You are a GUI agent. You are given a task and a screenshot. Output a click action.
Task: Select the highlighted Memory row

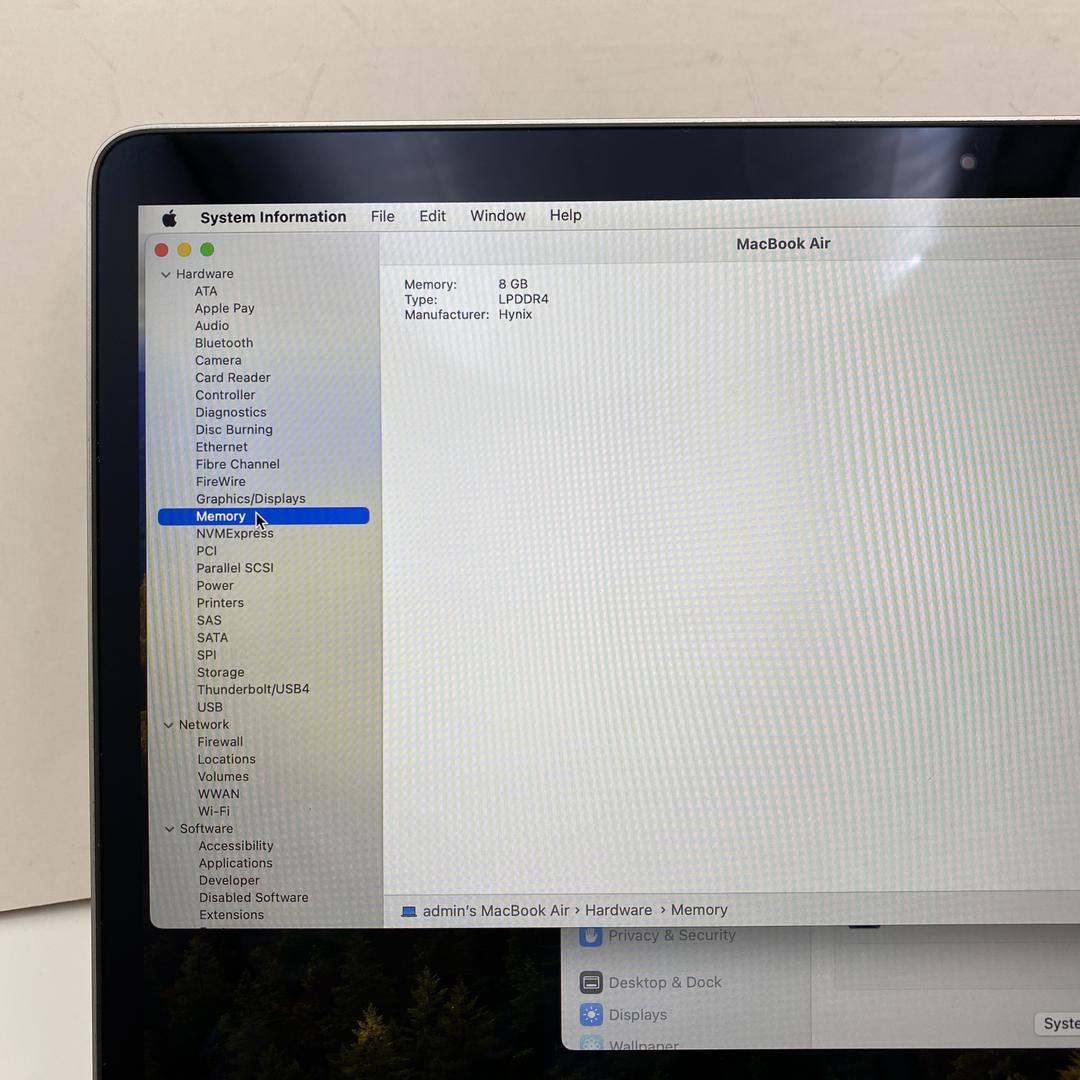(x=263, y=516)
